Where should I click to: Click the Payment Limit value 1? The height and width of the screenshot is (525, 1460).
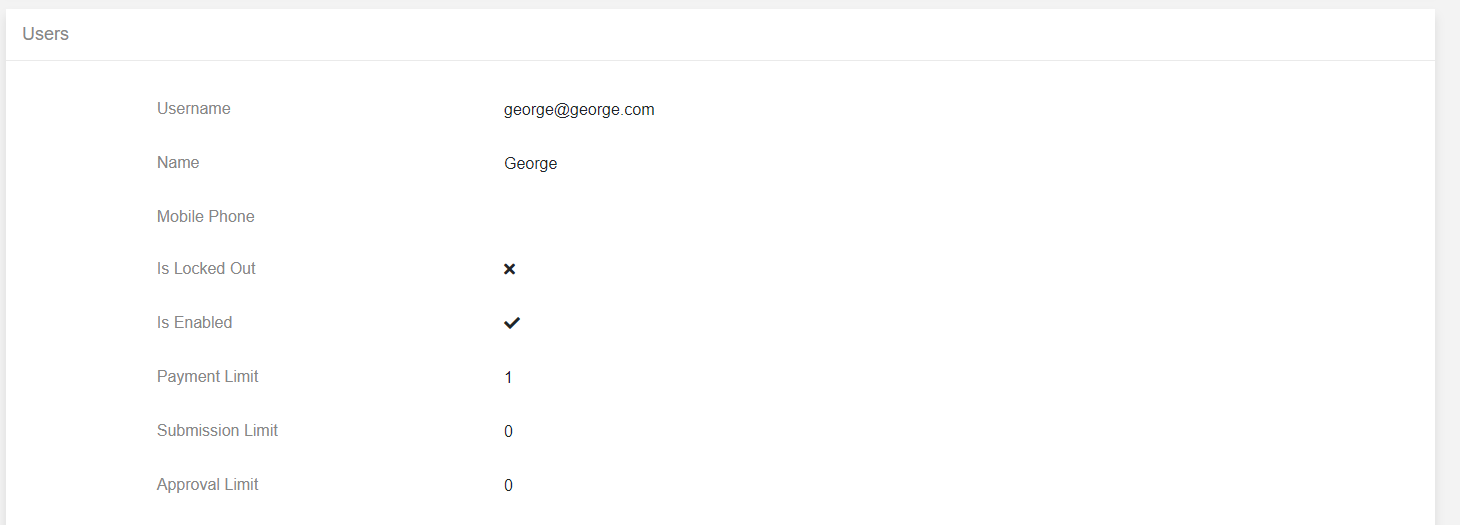click(508, 378)
